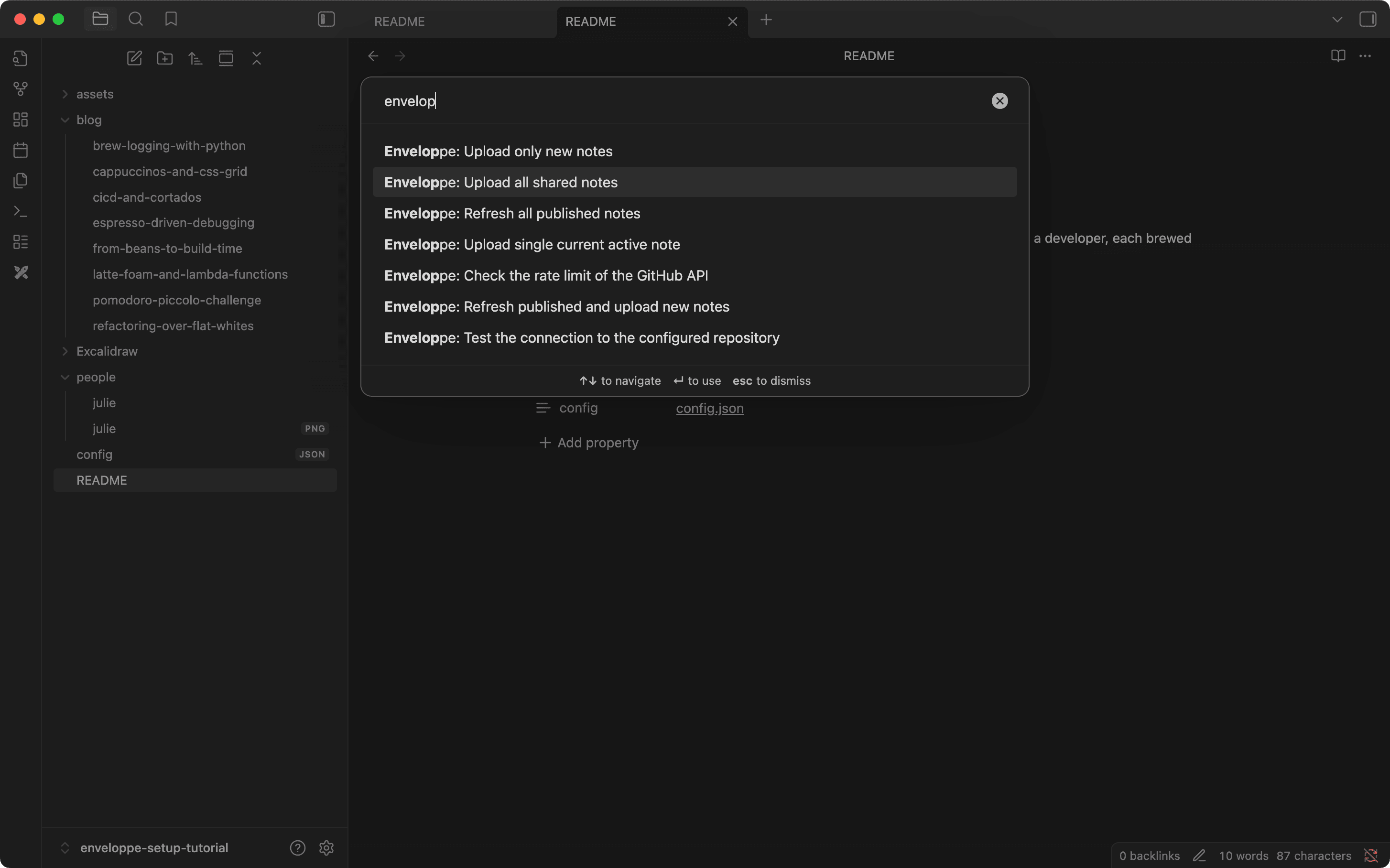Click the crossed pen and ruler ribbon icon

click(21, 272)
